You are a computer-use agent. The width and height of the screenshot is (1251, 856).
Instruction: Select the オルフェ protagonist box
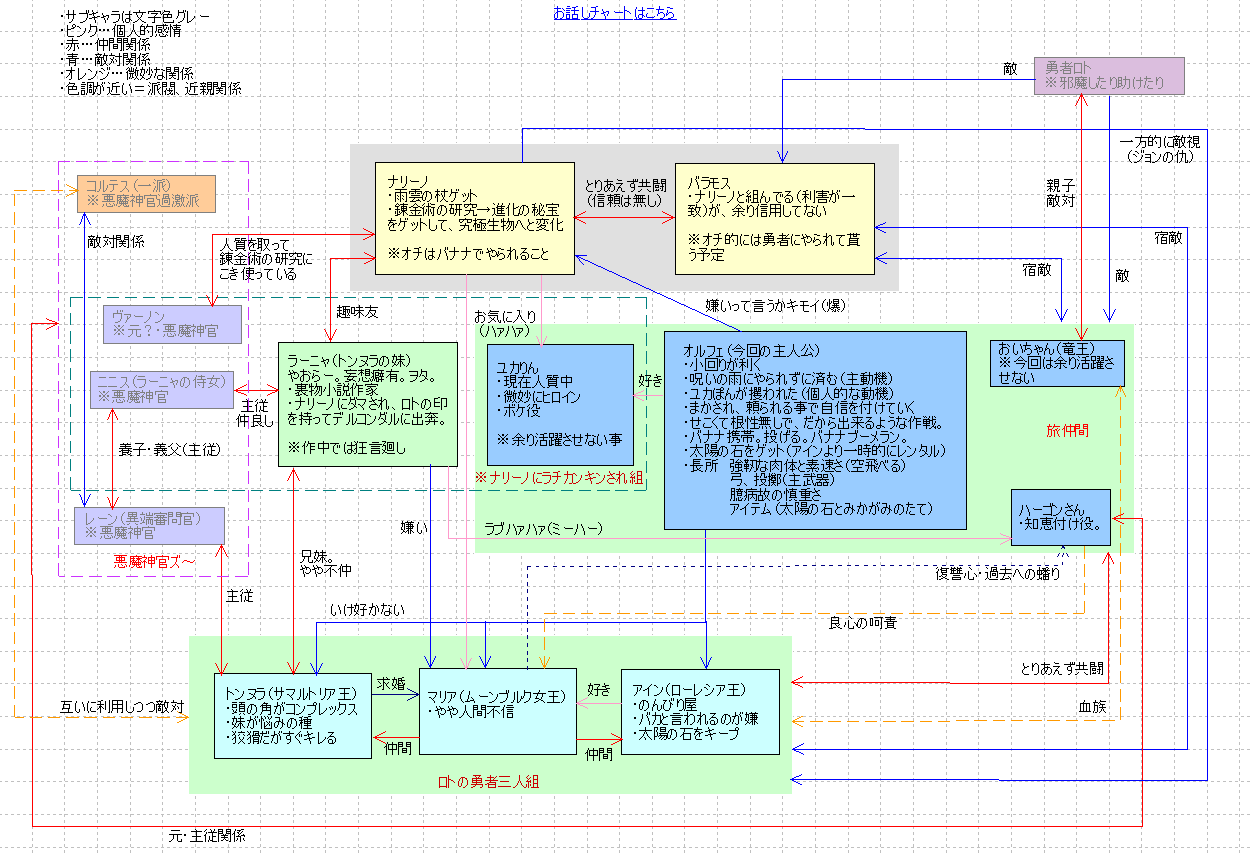pos(816,430)
